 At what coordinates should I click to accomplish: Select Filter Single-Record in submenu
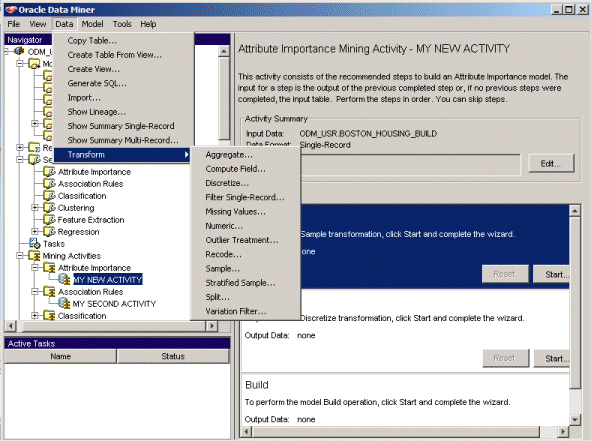[x=246, y=197]
